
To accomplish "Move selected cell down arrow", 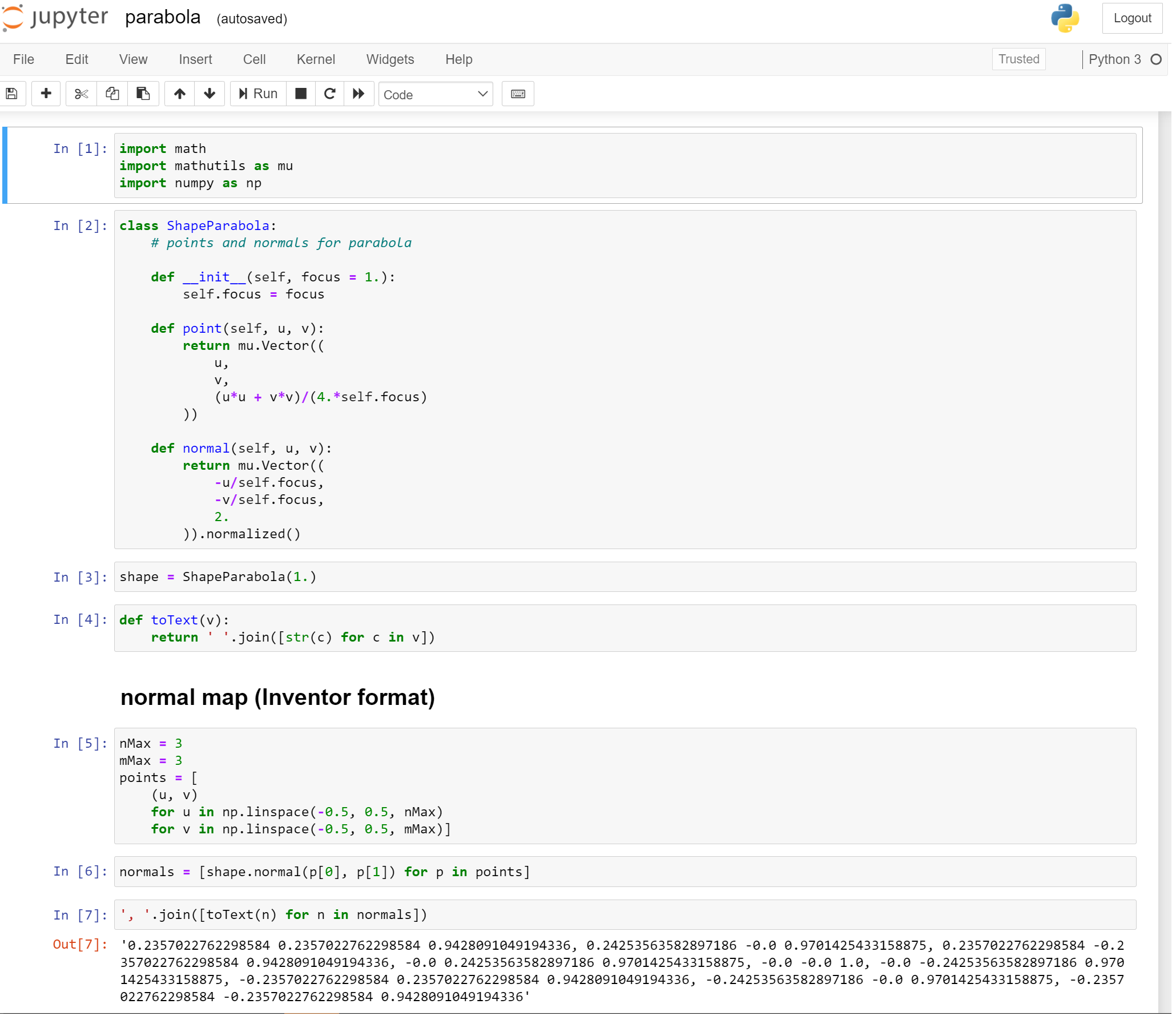I will coord(210,94).
